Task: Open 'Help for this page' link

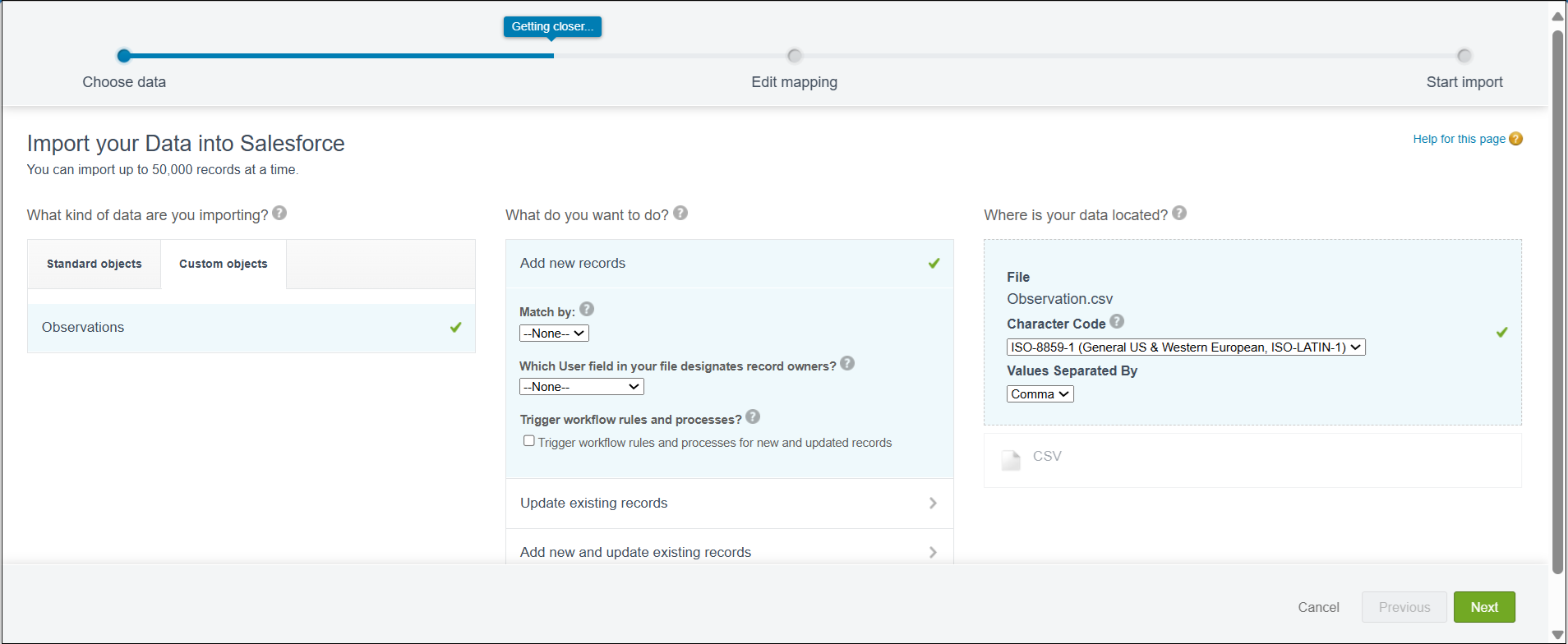Action: [x=1459, y=139]
